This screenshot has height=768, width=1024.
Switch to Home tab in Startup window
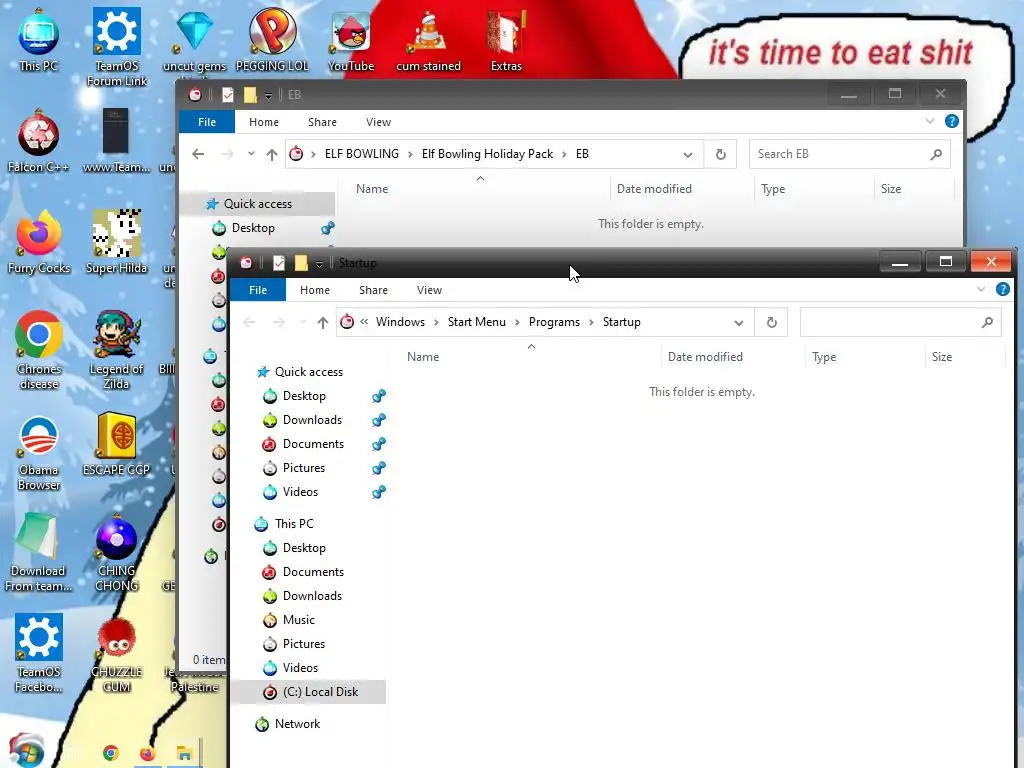pyautogui.click(x=315, y=290)
